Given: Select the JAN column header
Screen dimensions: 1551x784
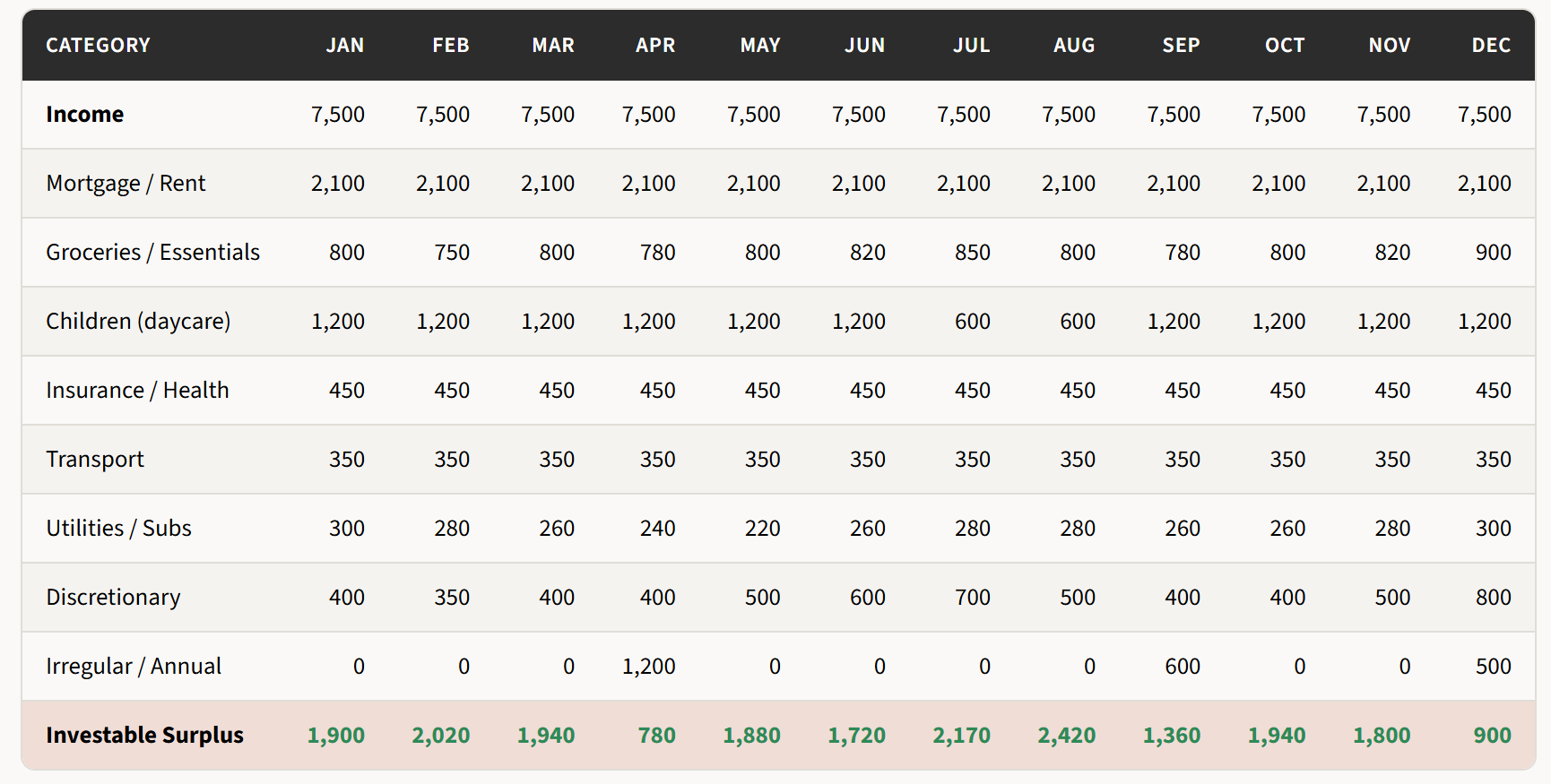Looking at the screenshot, I should tap(345, 45).
